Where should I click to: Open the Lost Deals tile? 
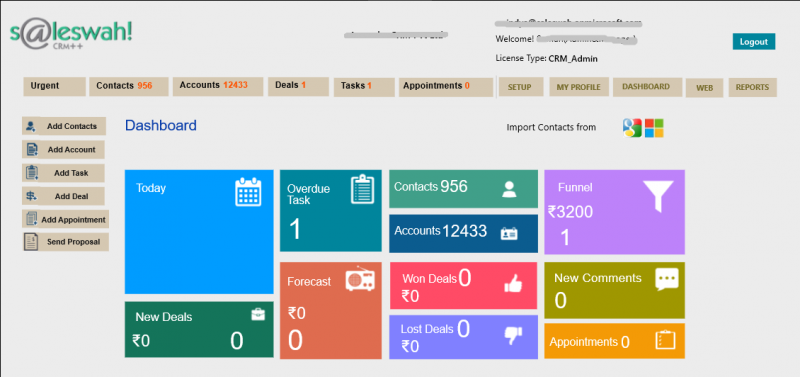pyautogui.click(x=463, y=337)
